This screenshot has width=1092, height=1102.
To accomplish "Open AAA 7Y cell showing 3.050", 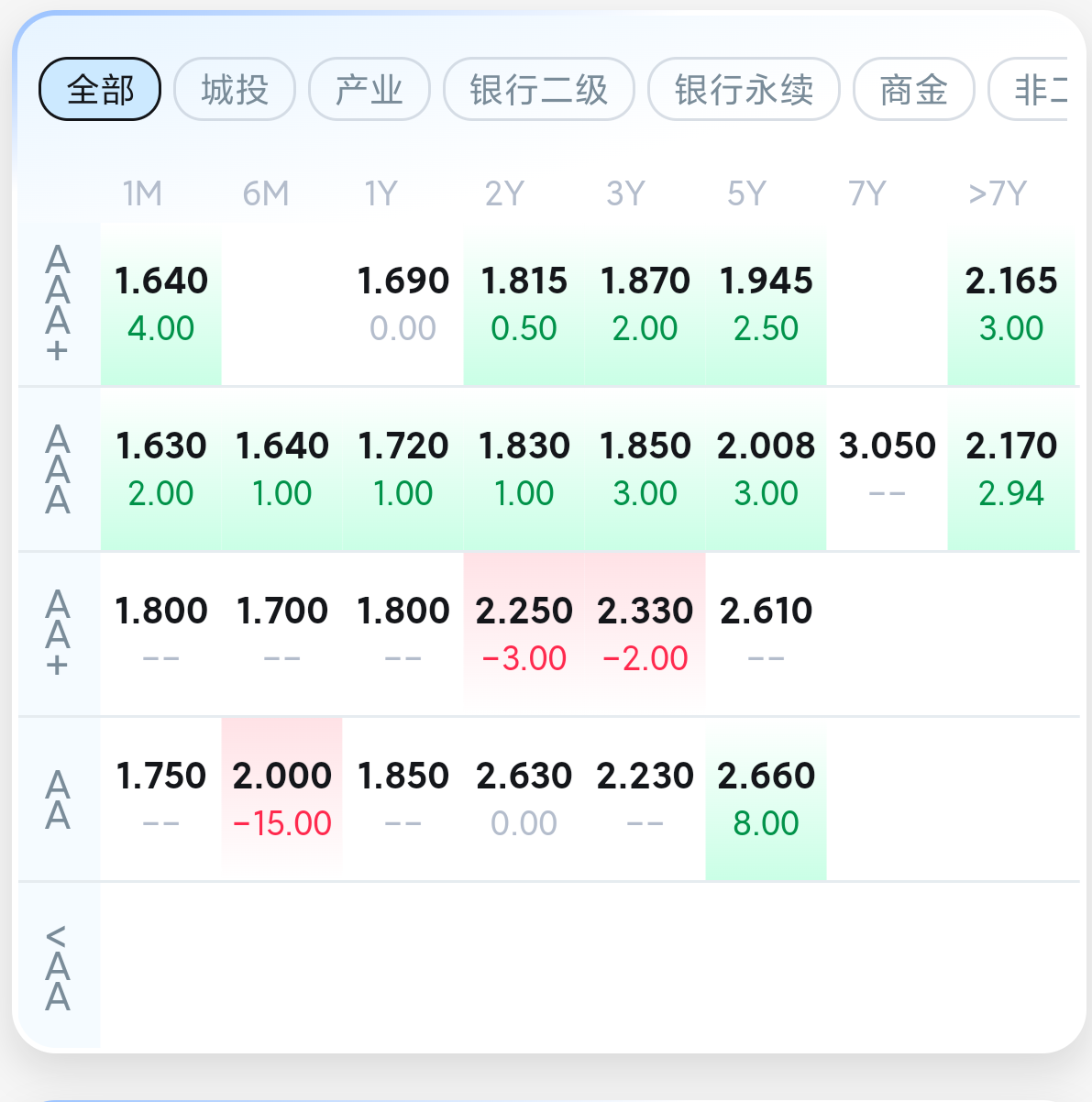I will (888, 468).
